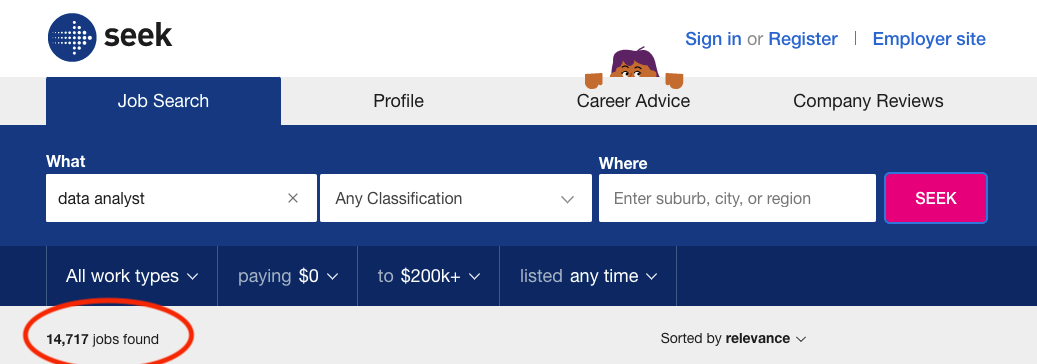Click the Seek logo icon
This screenshot has height=364, width=1037.
point(73,38)
